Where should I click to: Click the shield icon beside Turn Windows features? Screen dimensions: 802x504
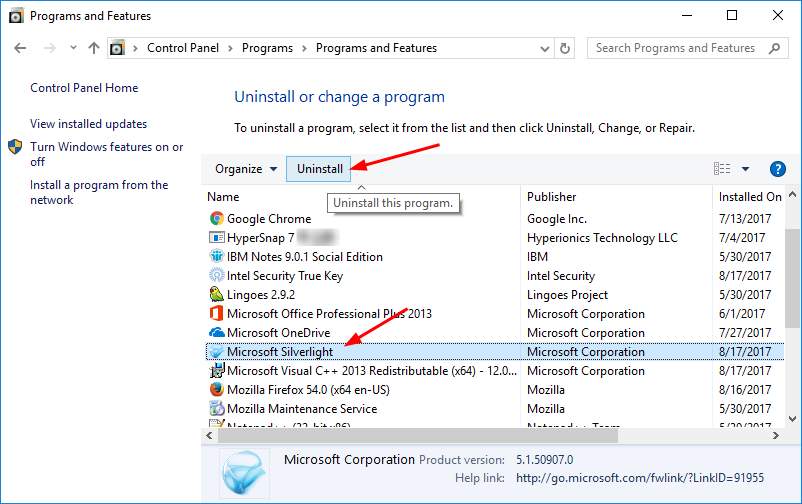pos(15,147)
